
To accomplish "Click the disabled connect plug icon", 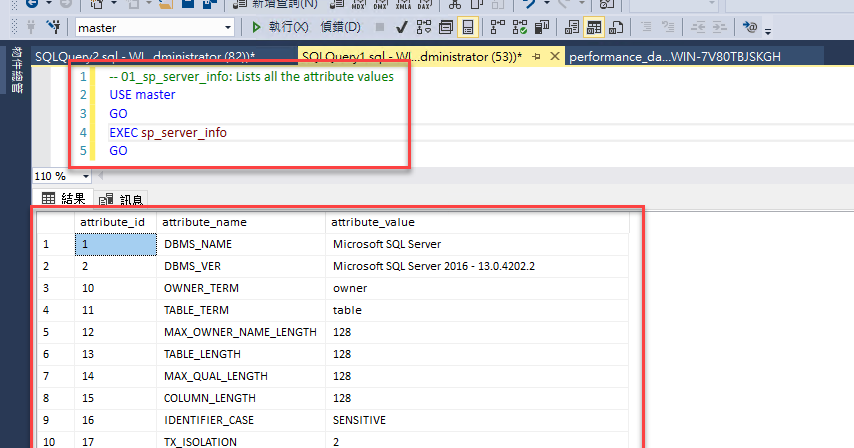I will point(31,26).
